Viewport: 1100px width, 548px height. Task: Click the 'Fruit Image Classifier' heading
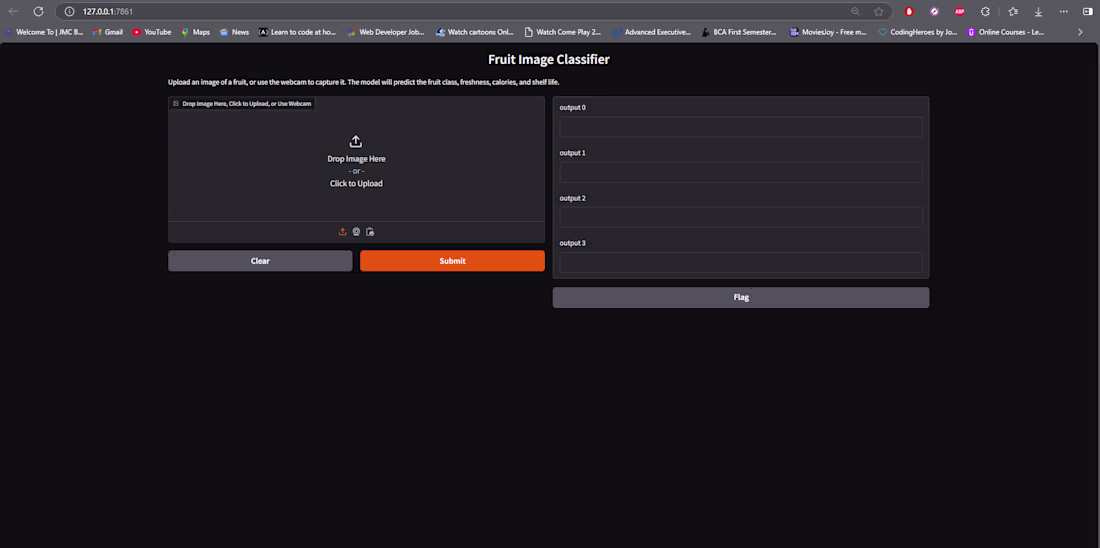[x=549, y=60]
